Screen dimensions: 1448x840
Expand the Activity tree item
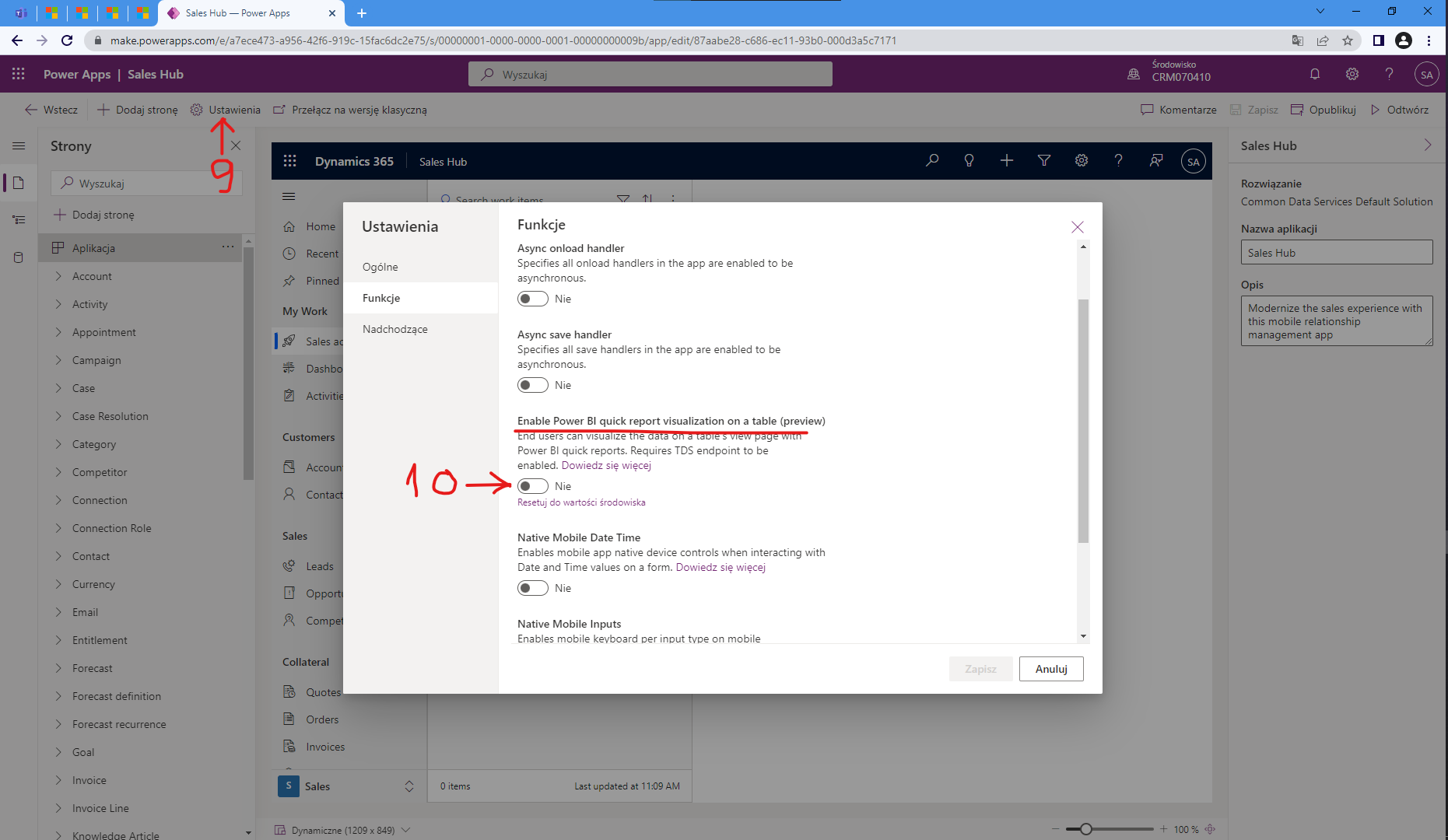click(58, 303)
